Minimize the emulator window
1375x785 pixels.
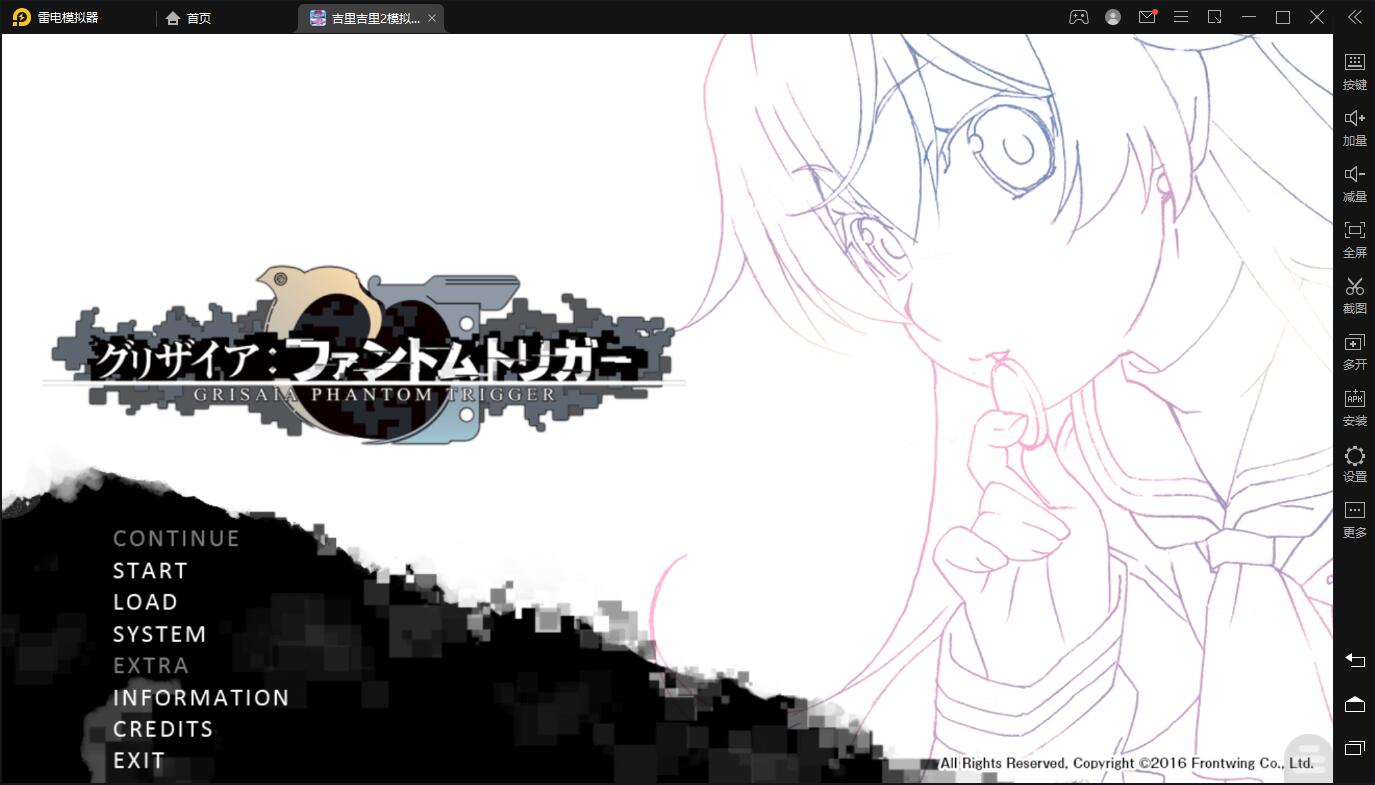click(x=1249, y=17)
